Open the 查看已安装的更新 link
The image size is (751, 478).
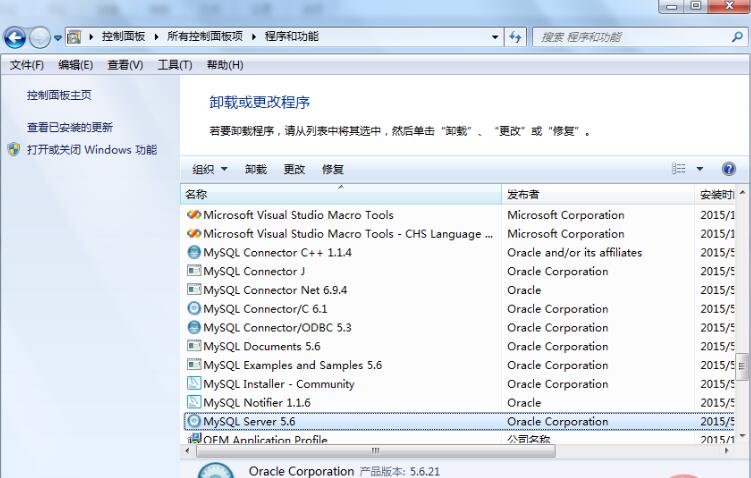pyautogui.click(x=70, y=127)
